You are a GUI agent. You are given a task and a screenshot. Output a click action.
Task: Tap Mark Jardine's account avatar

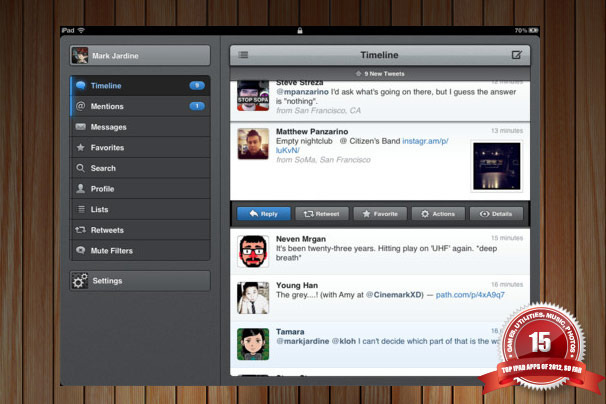click(x=80, y=56)
